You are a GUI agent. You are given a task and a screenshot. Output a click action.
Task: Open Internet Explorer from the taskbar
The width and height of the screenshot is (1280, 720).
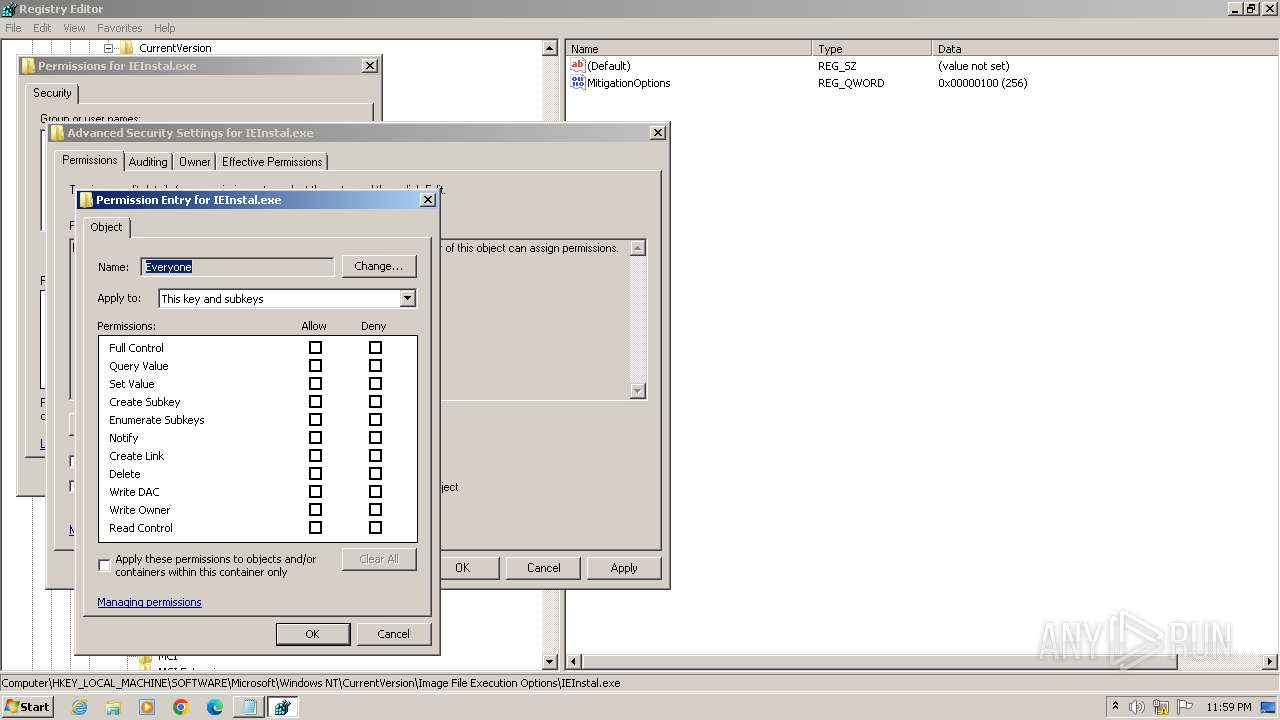(x=79, y=707)
